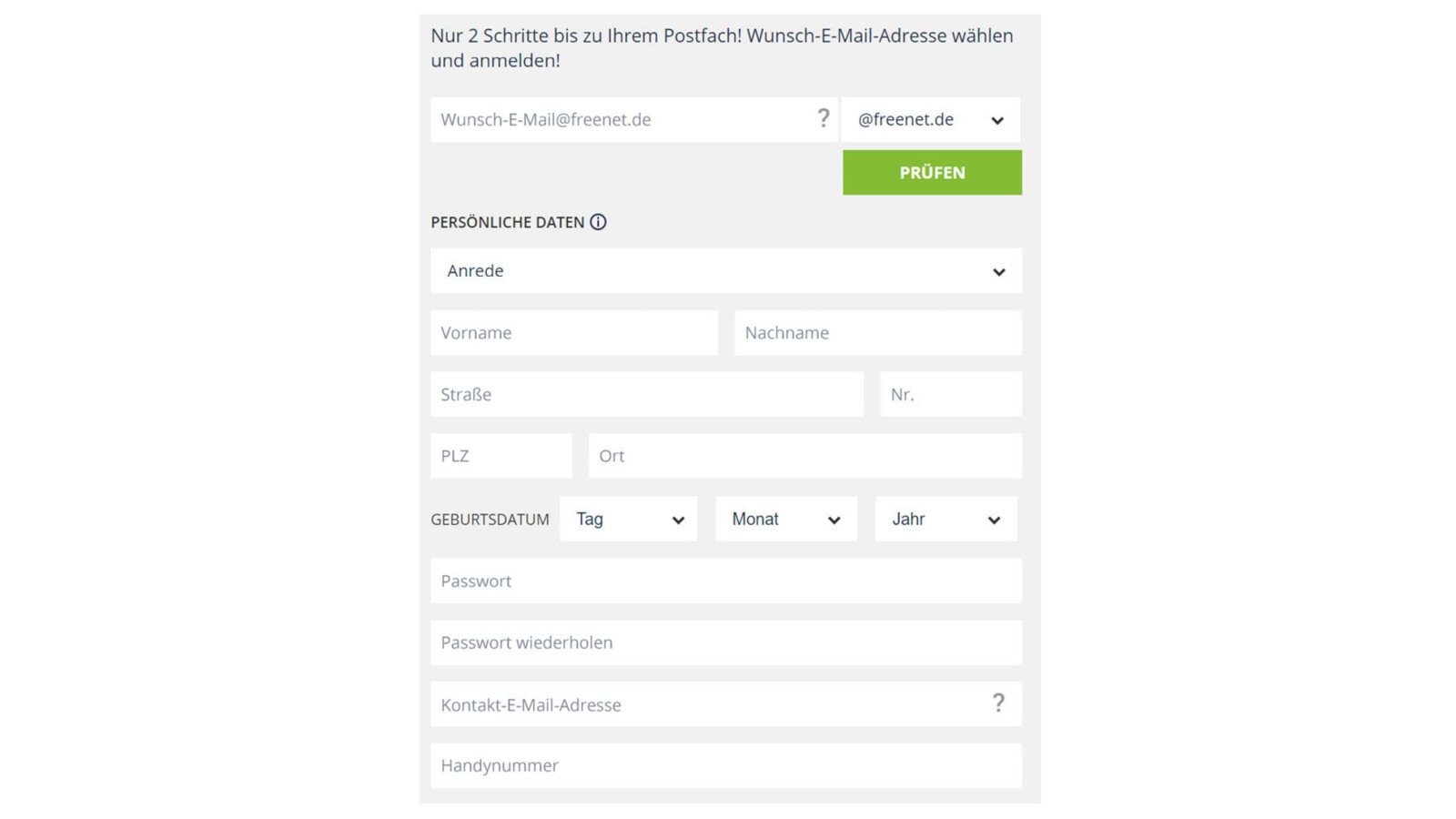The width and height of the screenshot is (1456, 819).
Task: Click the help question mark in Wunsch-E-Mail field
Action: click(x=823, y=118)
